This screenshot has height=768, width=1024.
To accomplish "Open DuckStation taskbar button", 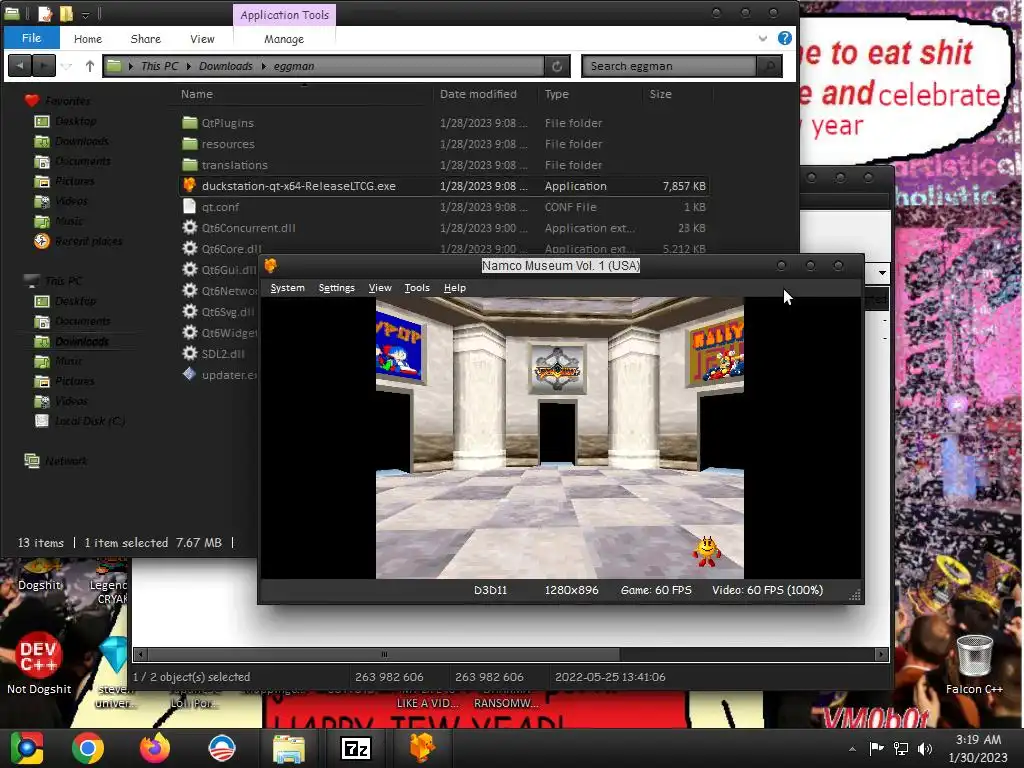I will pos(423,748).
